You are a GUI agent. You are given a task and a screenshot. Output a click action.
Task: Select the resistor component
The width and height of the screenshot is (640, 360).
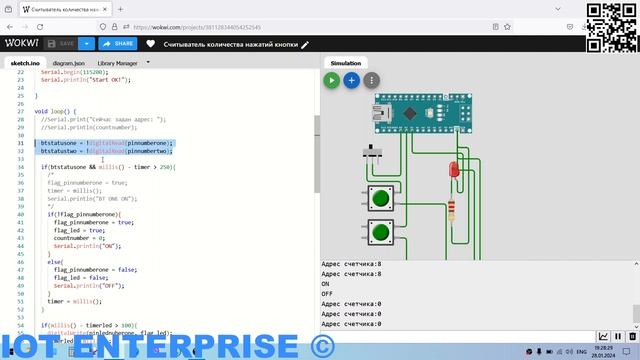tap(451, 210)
